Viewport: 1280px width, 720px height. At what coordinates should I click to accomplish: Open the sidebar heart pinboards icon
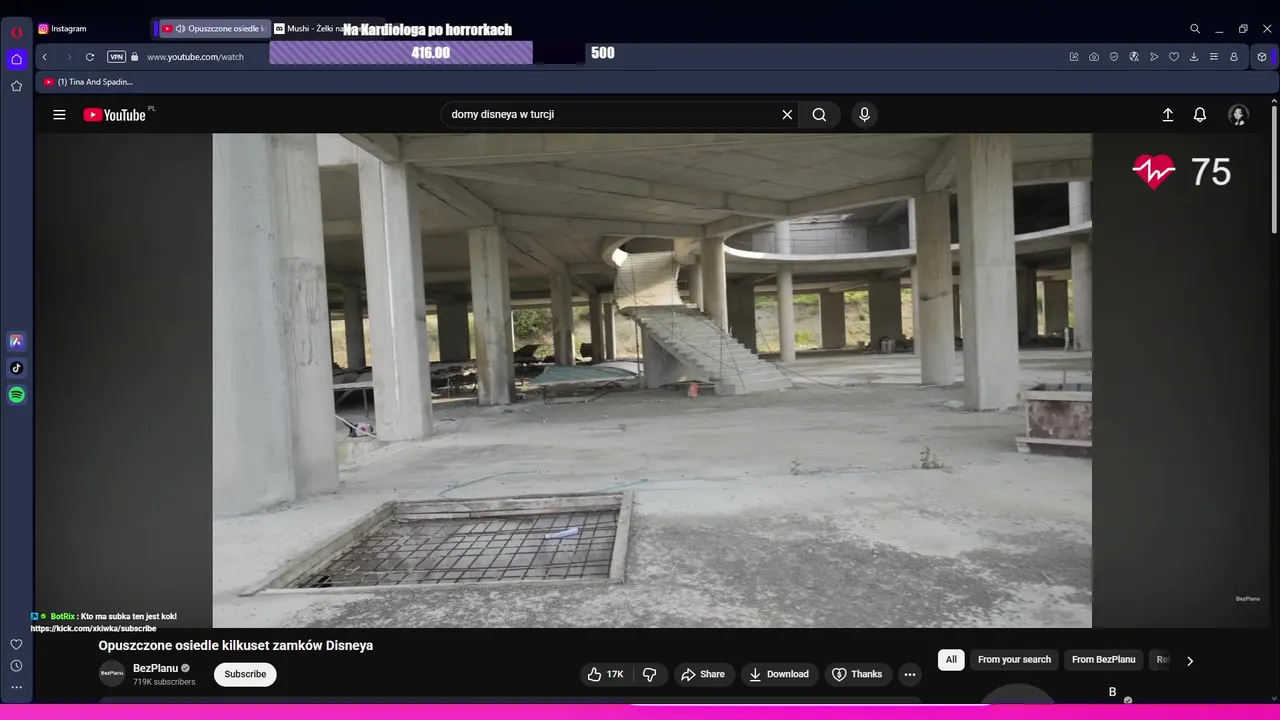coord(16,644)
